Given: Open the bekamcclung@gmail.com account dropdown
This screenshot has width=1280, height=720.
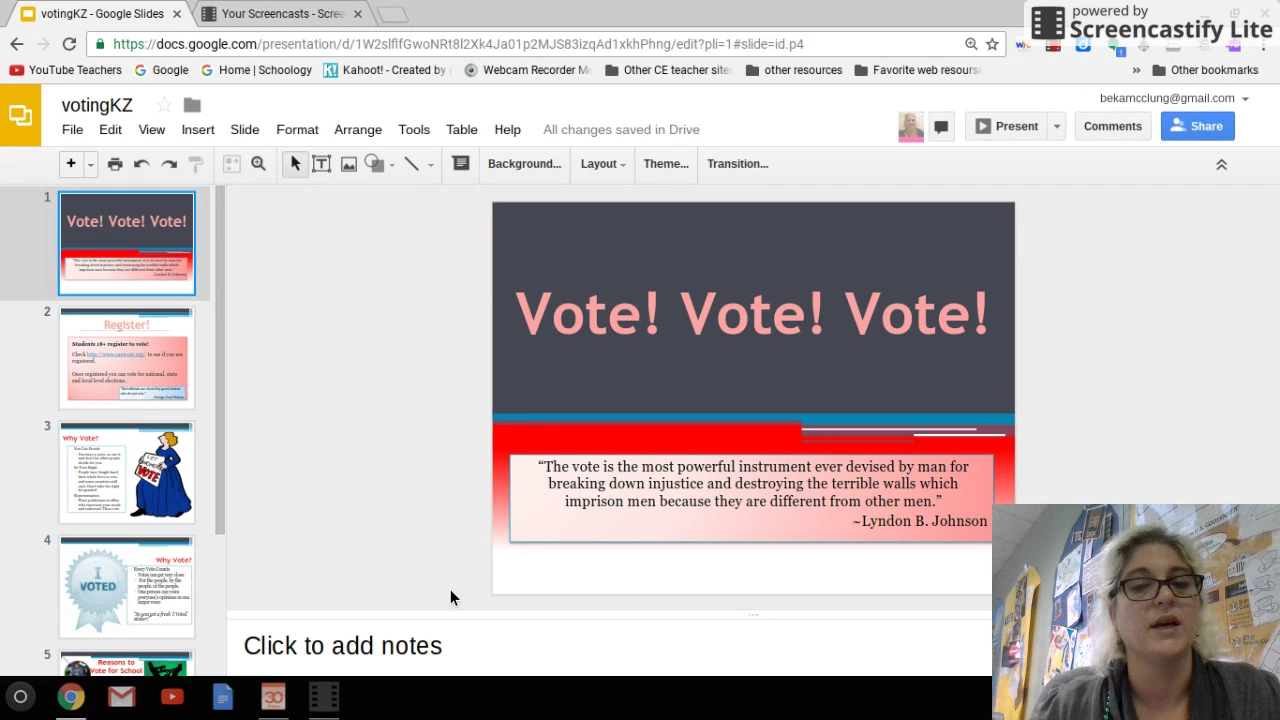Looking at the screenshot, I should [1174, 98].
